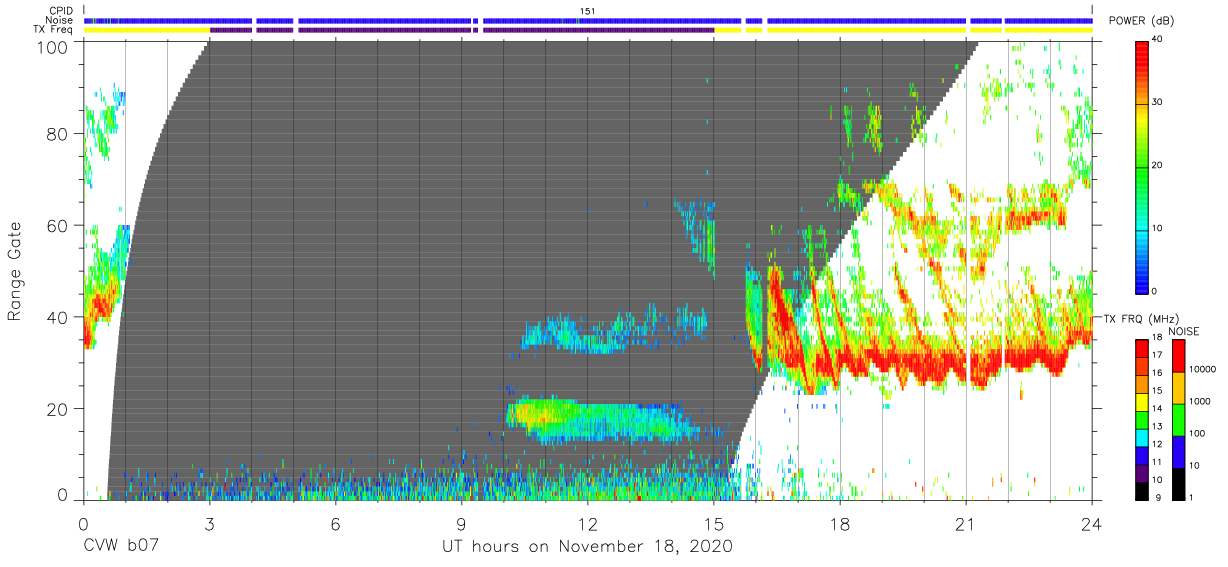
Task: Click the purple segment of the TX Freq strip
Action: tap(462, 30)
